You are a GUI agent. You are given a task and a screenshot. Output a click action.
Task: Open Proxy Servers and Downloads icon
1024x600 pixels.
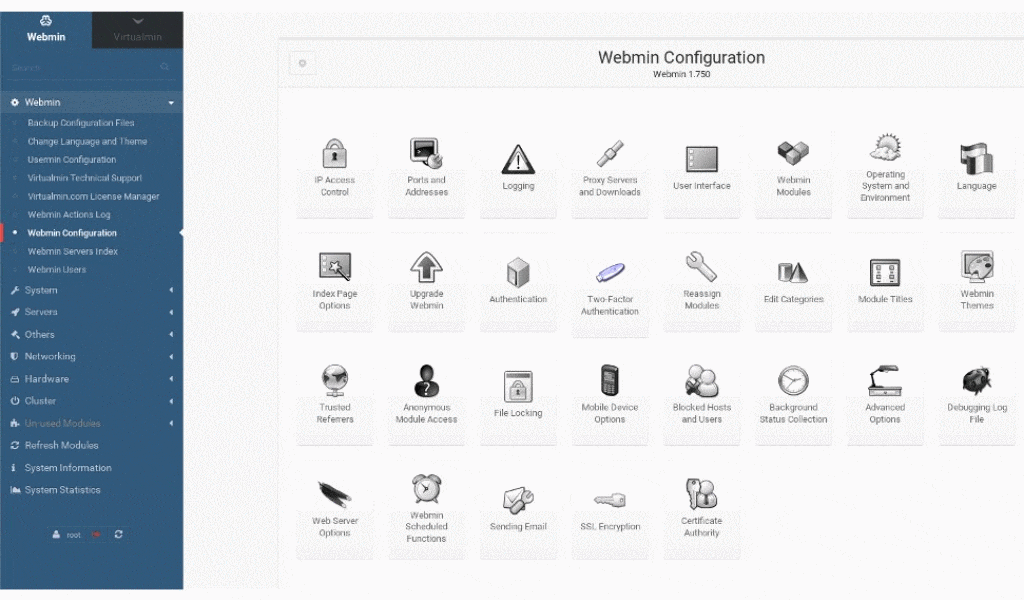(610, 154)
